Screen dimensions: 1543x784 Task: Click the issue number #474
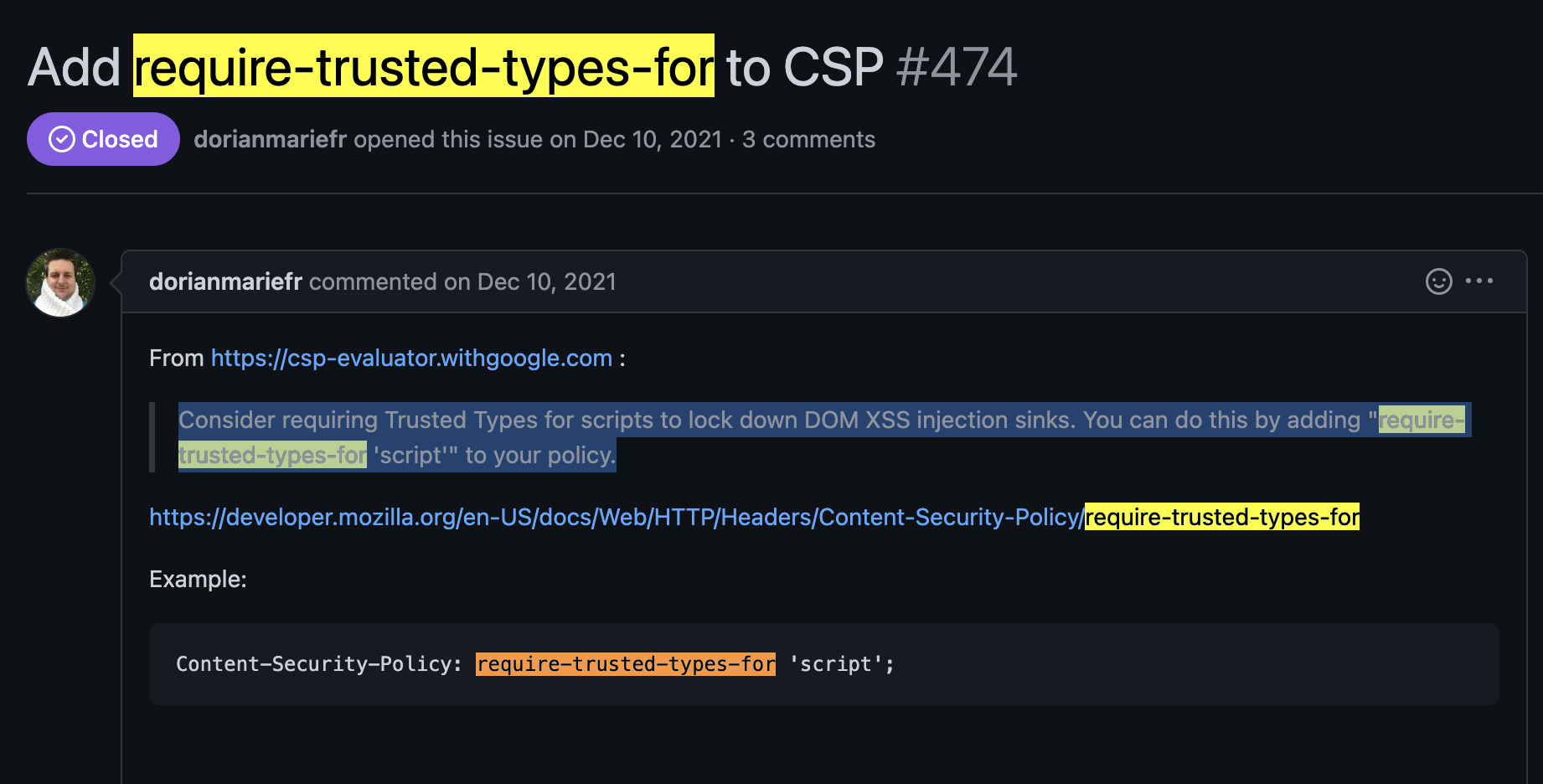956,67
